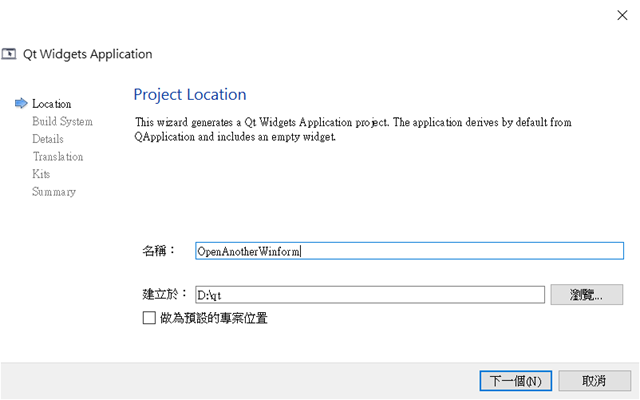Click the Qt Widgets Application title text
Screen dimensions: 640x400
click(x=87, y=54)
